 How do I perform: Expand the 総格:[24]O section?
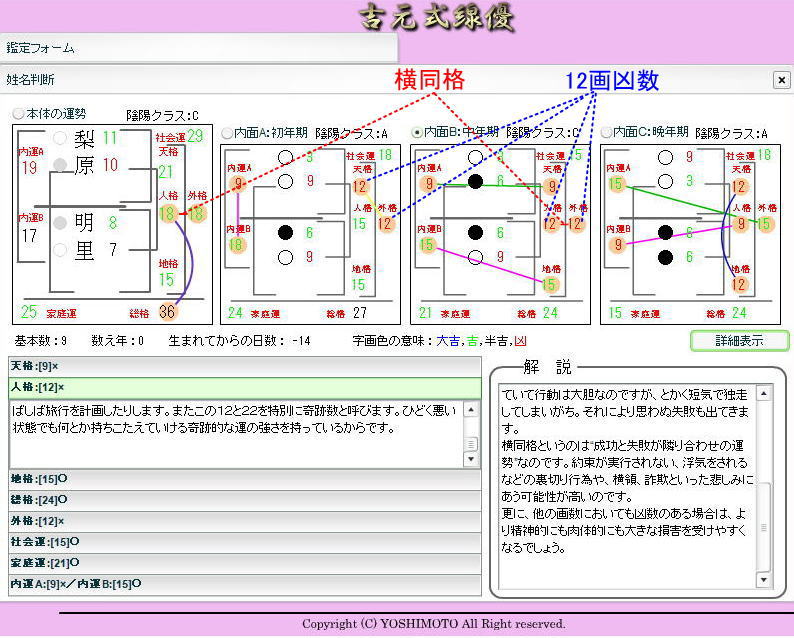[x=245, y=499]
